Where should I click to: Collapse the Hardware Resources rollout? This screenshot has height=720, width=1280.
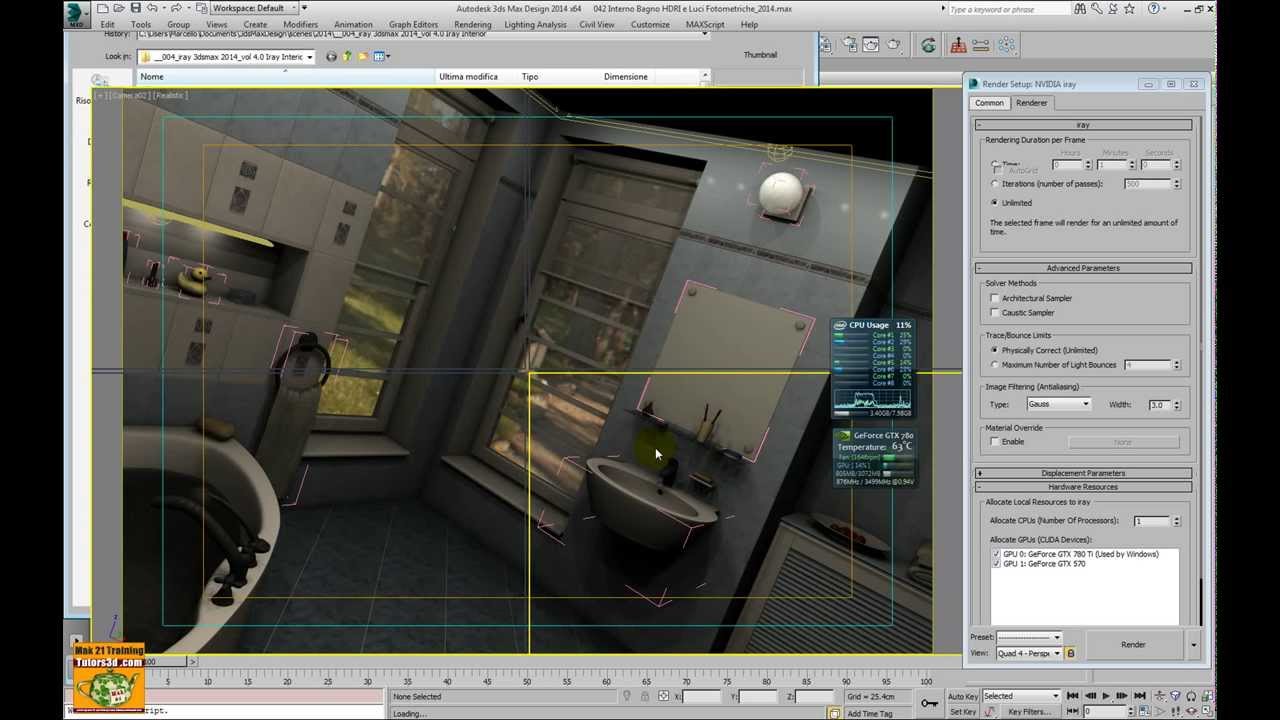pos(1084,487)
